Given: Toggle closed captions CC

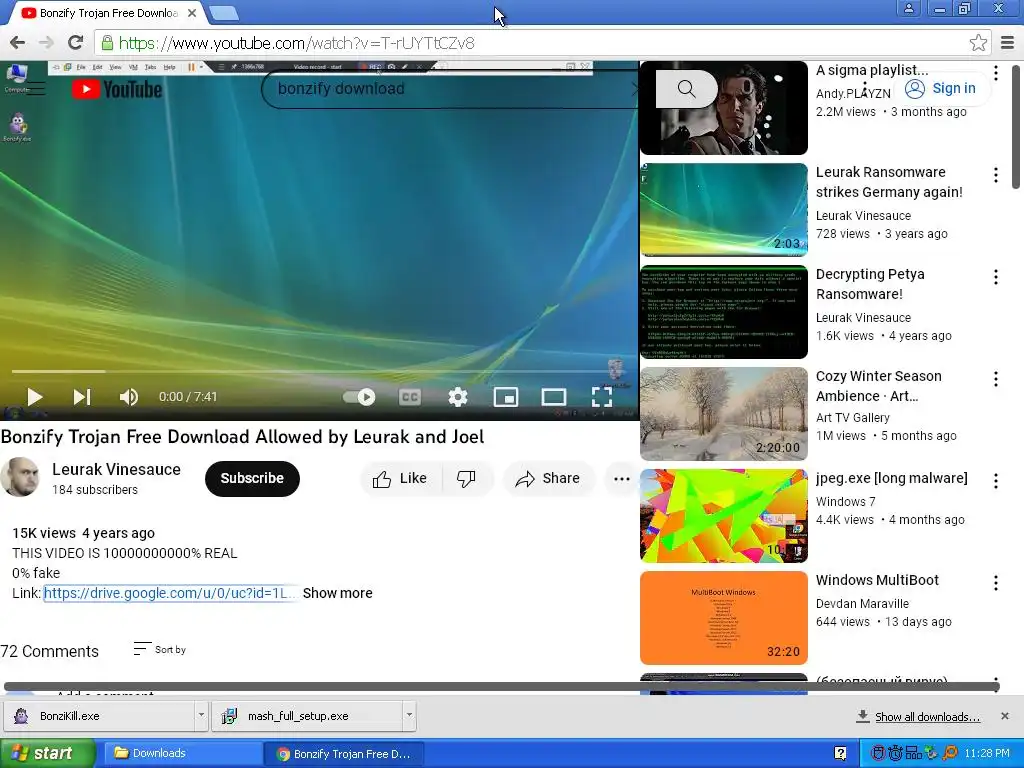Looking at the screenshot, I should 409,396.
